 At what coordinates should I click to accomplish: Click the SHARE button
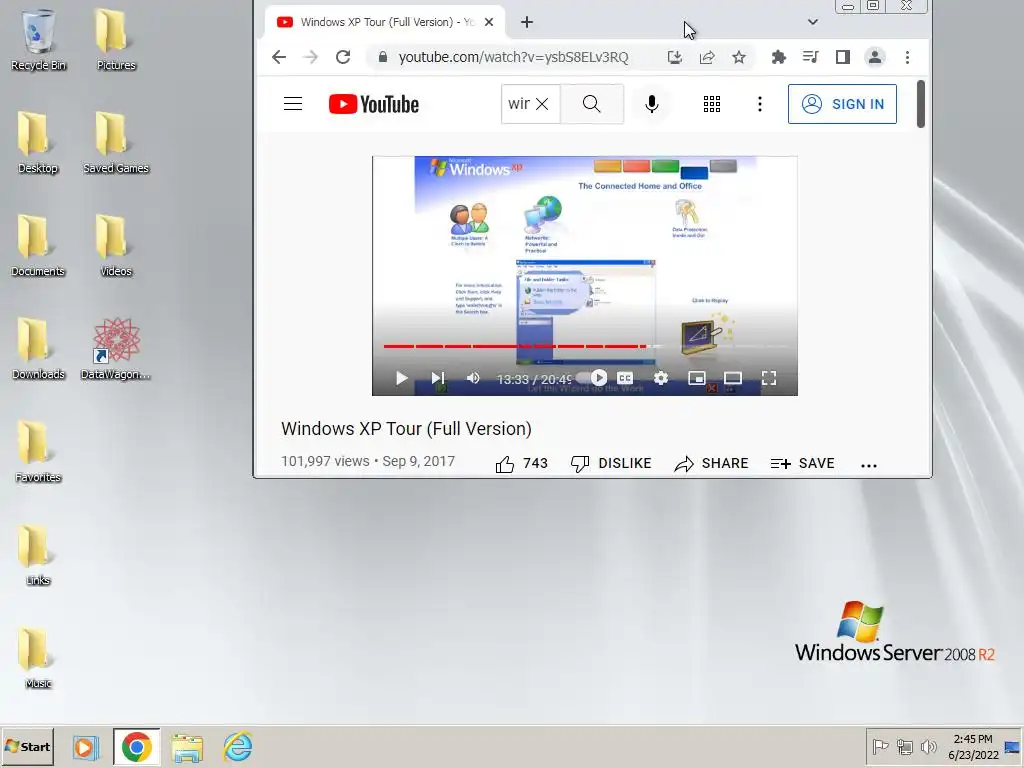[x=711, y=464]
